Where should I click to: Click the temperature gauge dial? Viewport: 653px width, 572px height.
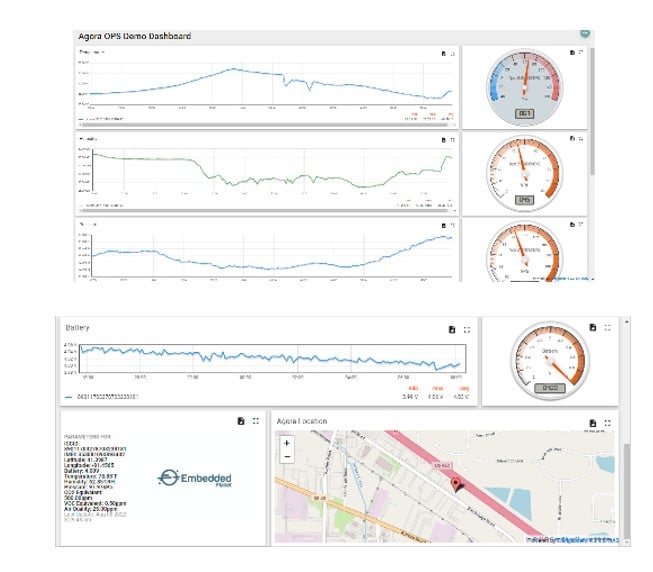point(524,87)
